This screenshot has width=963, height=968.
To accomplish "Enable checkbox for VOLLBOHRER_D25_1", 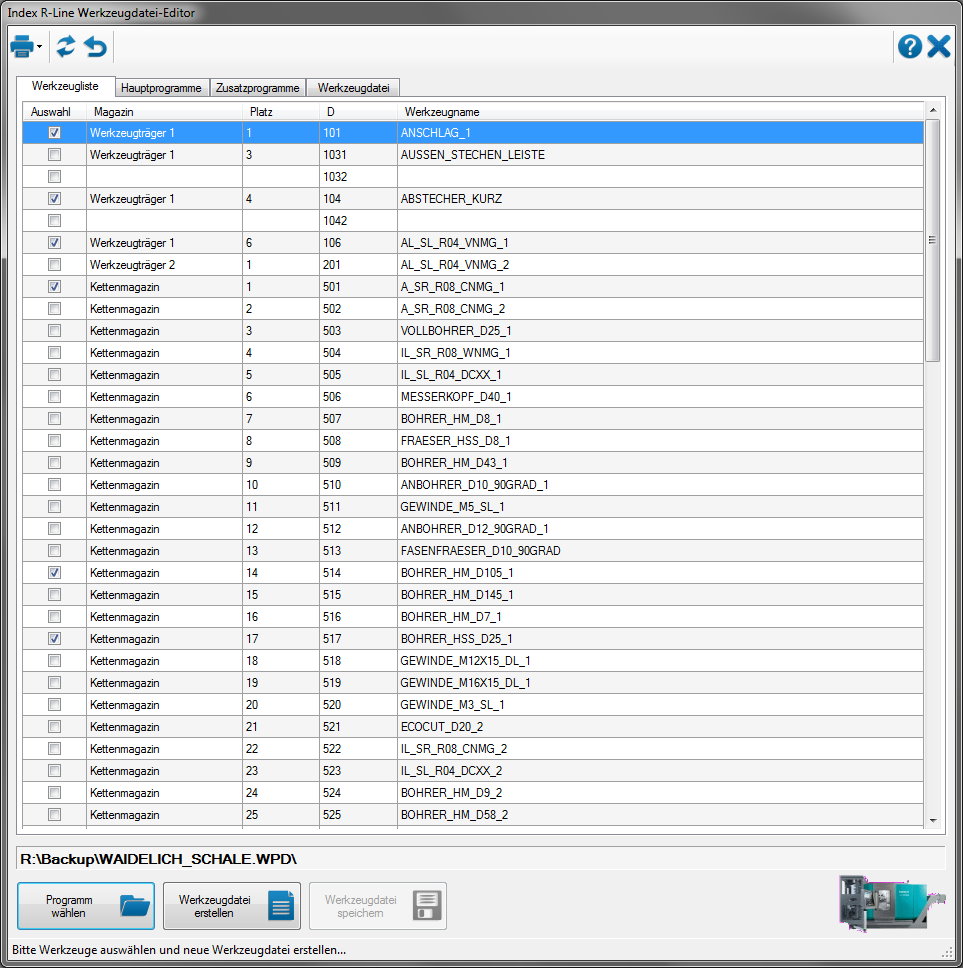I will [54, 330].
